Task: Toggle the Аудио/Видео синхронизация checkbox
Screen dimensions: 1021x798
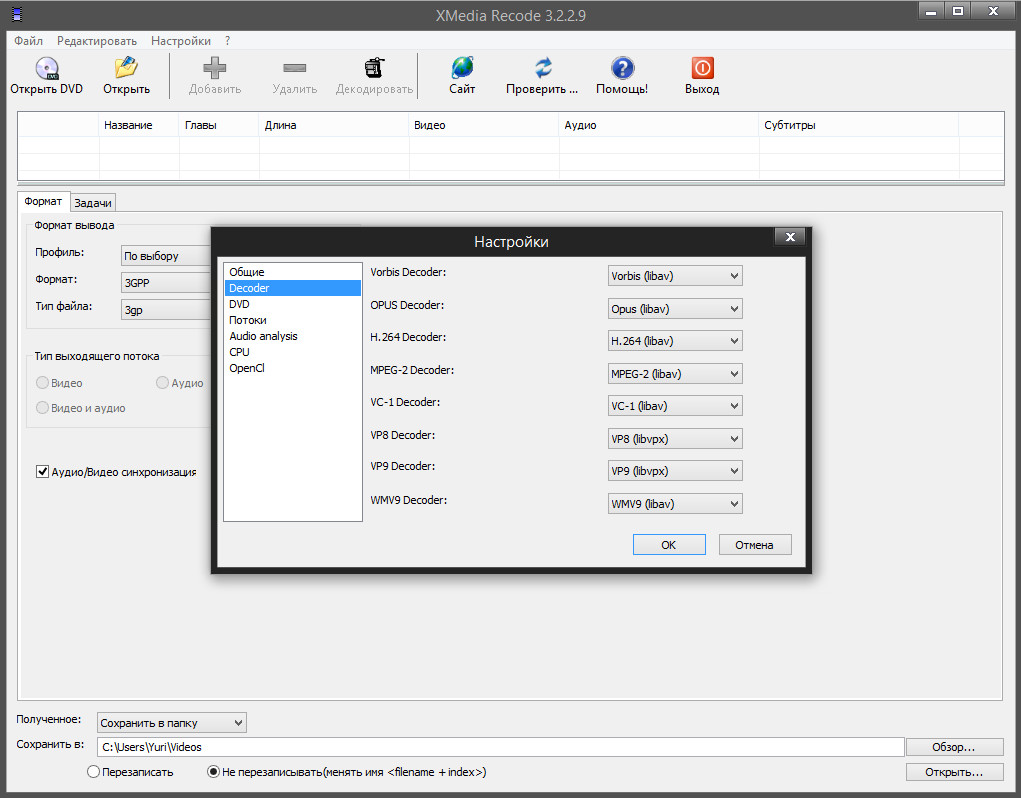Action: tap(42, 471)
